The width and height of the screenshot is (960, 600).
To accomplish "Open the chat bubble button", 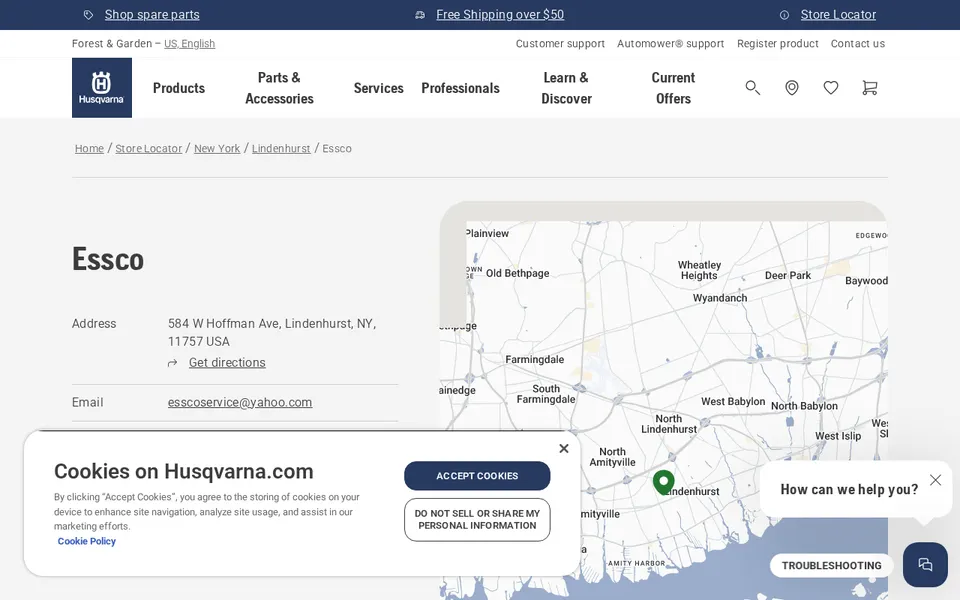I will click(925, 564).
